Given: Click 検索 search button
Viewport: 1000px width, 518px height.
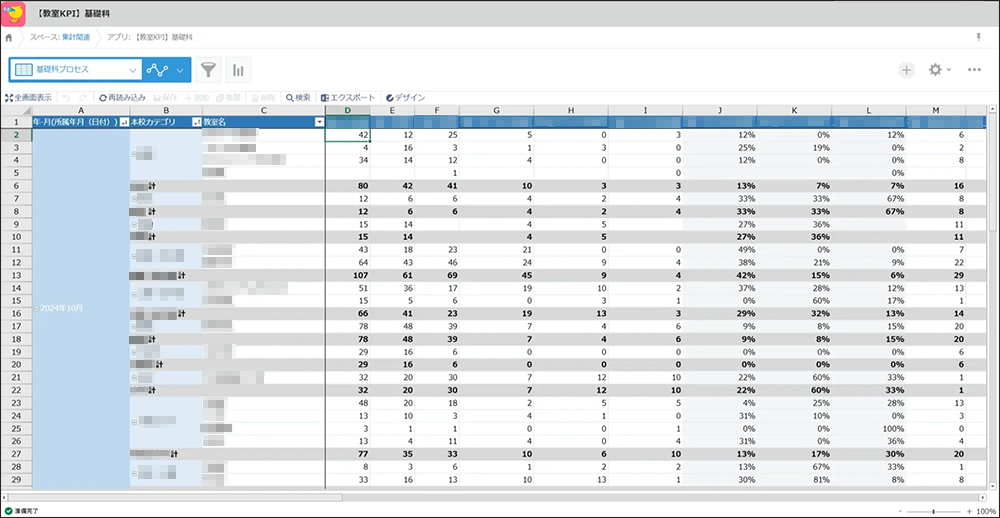Looking at the screenshot, I should tap(298, 98).
